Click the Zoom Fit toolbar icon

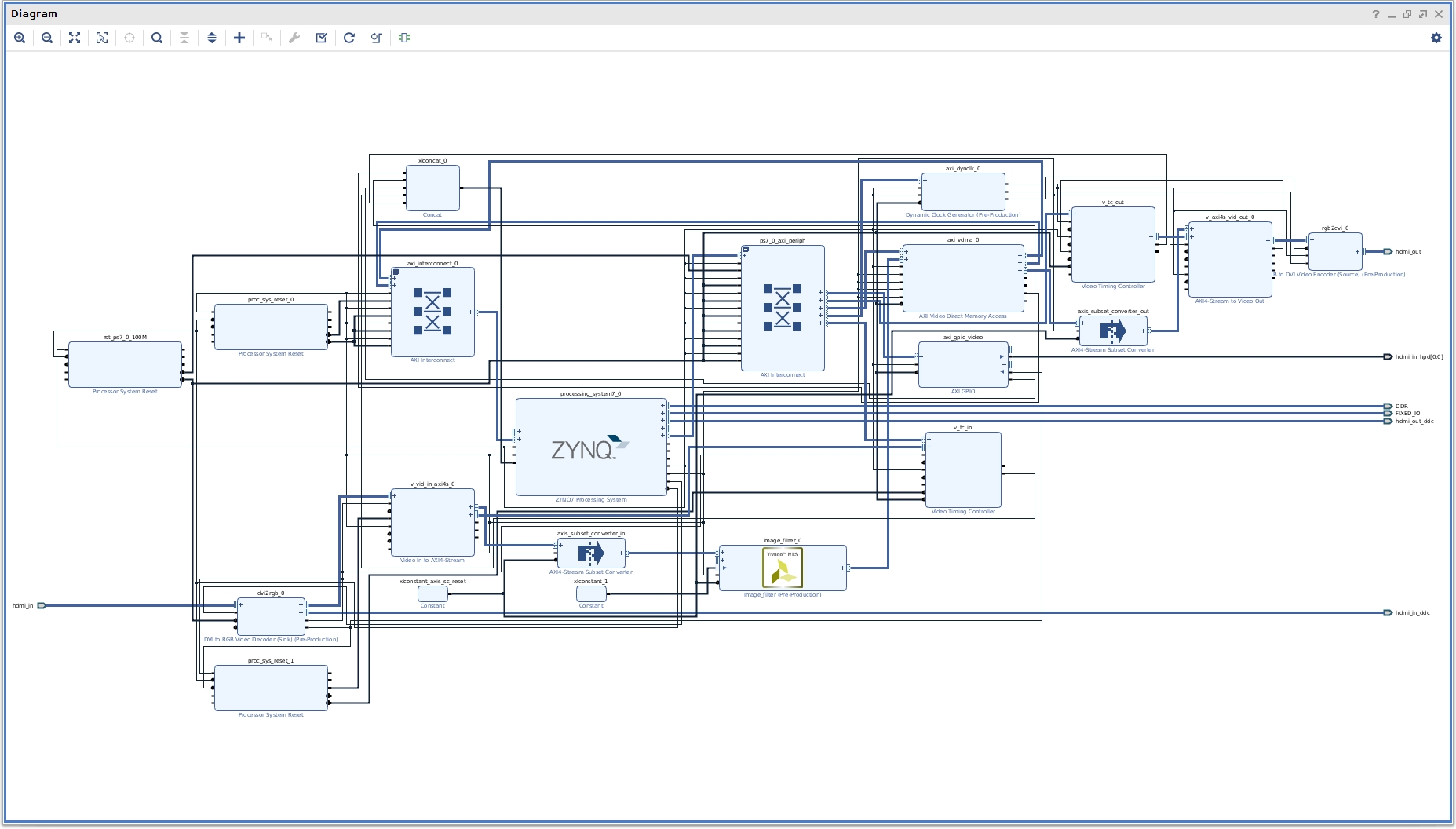click(75, 38)
